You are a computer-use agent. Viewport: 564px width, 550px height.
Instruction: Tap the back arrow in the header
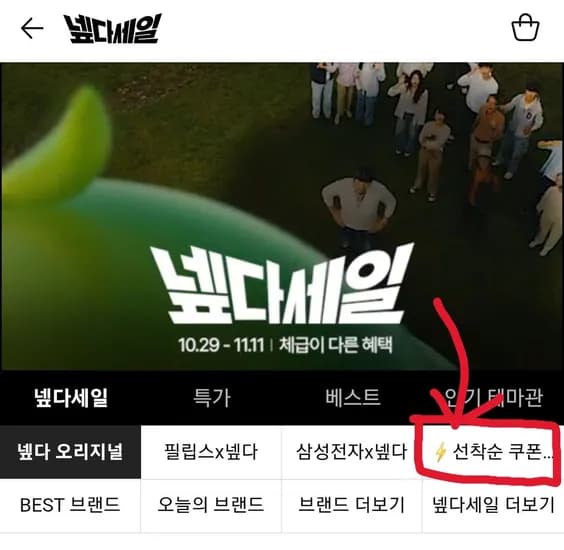[32, 28]
